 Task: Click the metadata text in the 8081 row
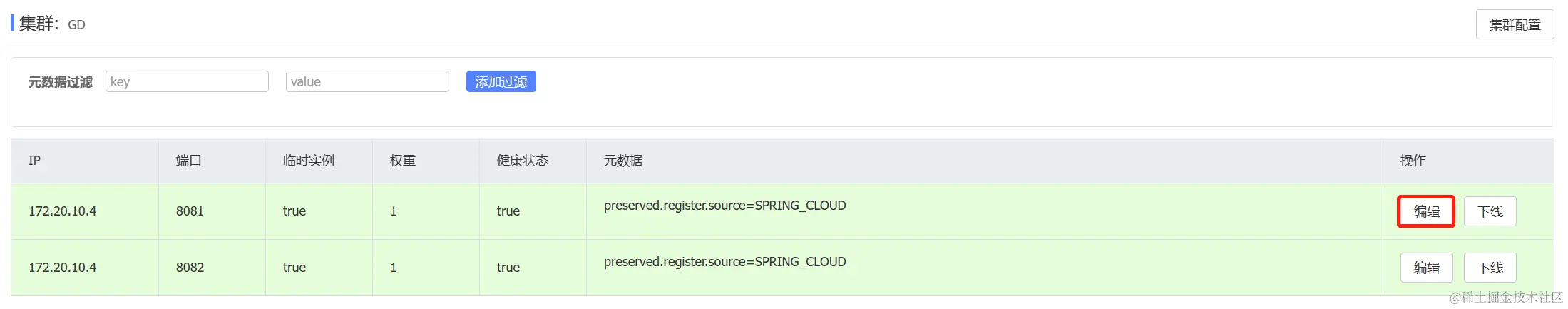coord(724,206)
